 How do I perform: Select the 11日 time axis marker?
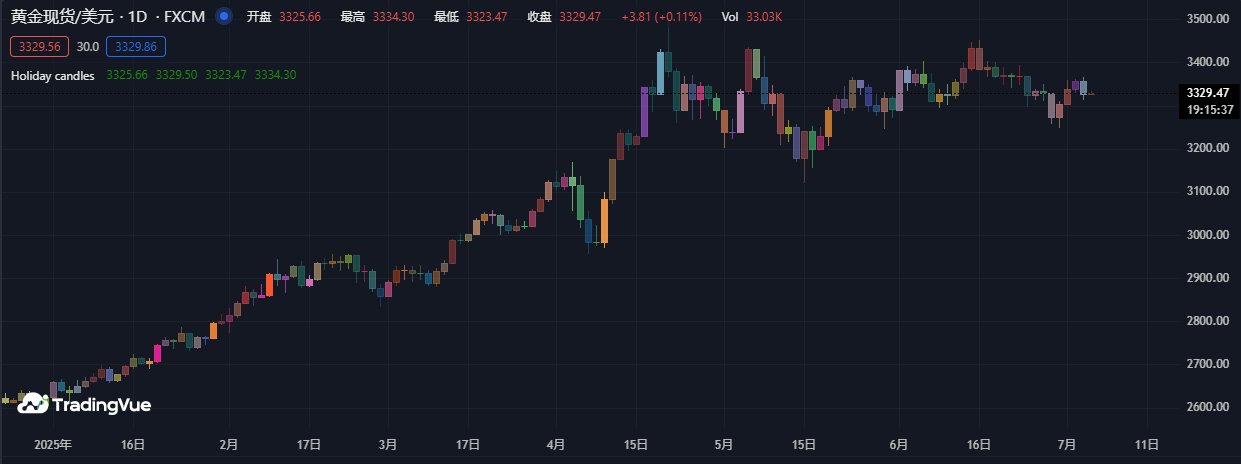click(1148, 444)
